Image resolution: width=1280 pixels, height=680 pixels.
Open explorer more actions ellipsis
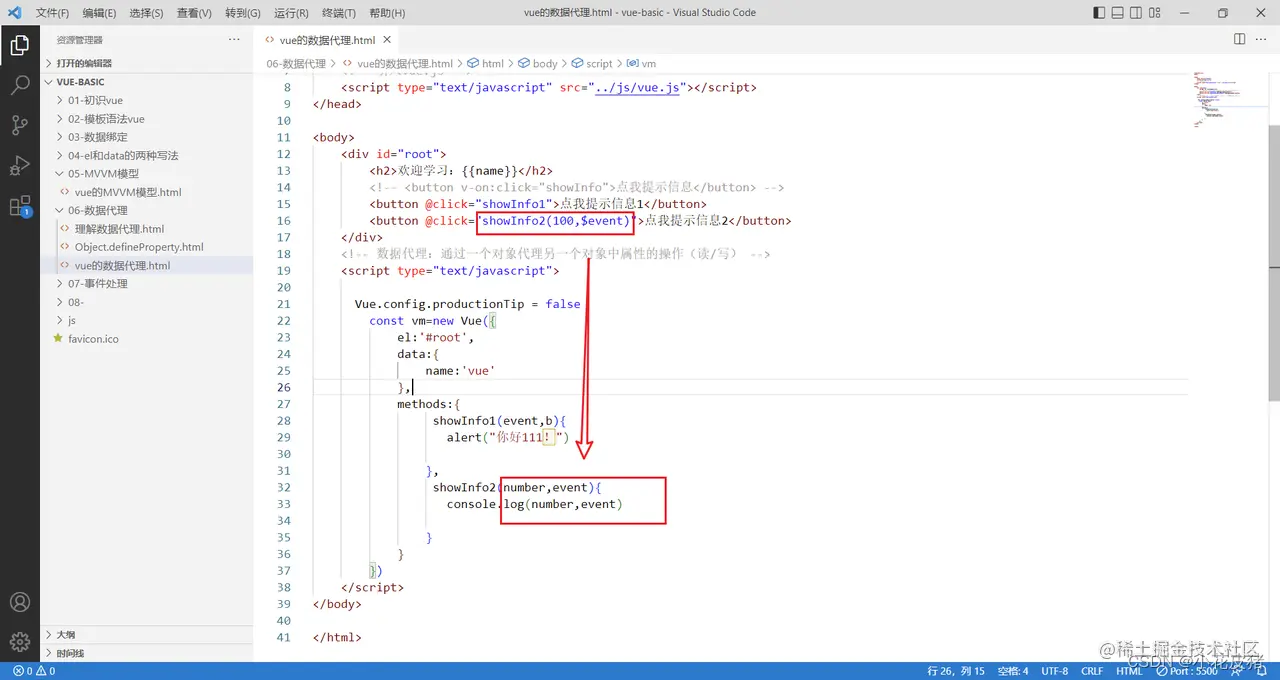click(234, 39)
